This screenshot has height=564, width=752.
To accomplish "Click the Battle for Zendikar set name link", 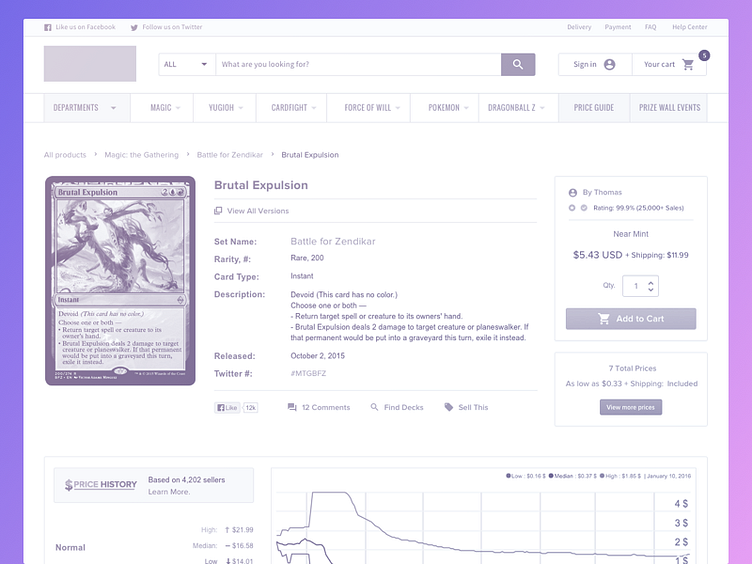I will click(333, 241).
